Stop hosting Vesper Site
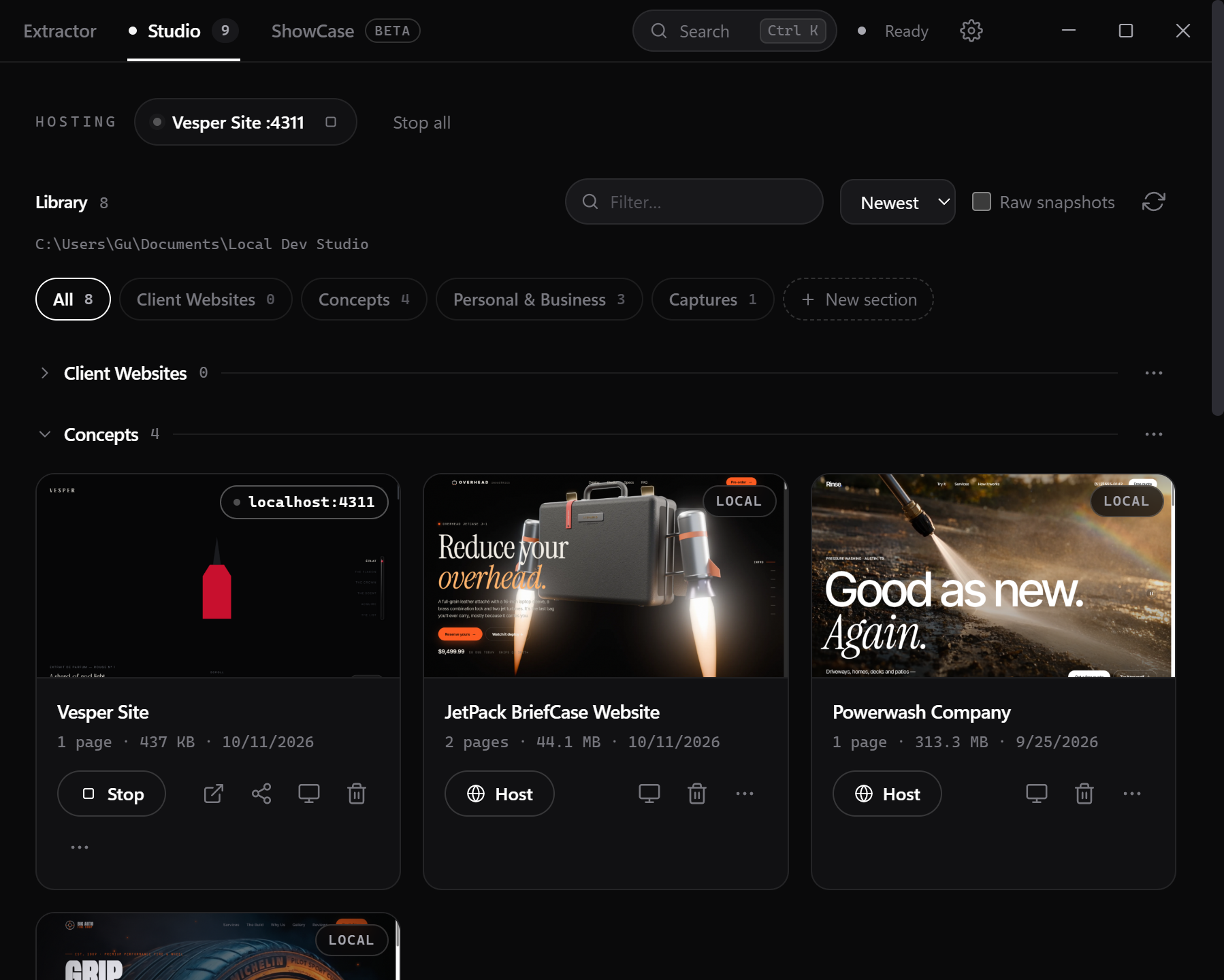This screenshot has width=1224, height=980. [112, 794]
